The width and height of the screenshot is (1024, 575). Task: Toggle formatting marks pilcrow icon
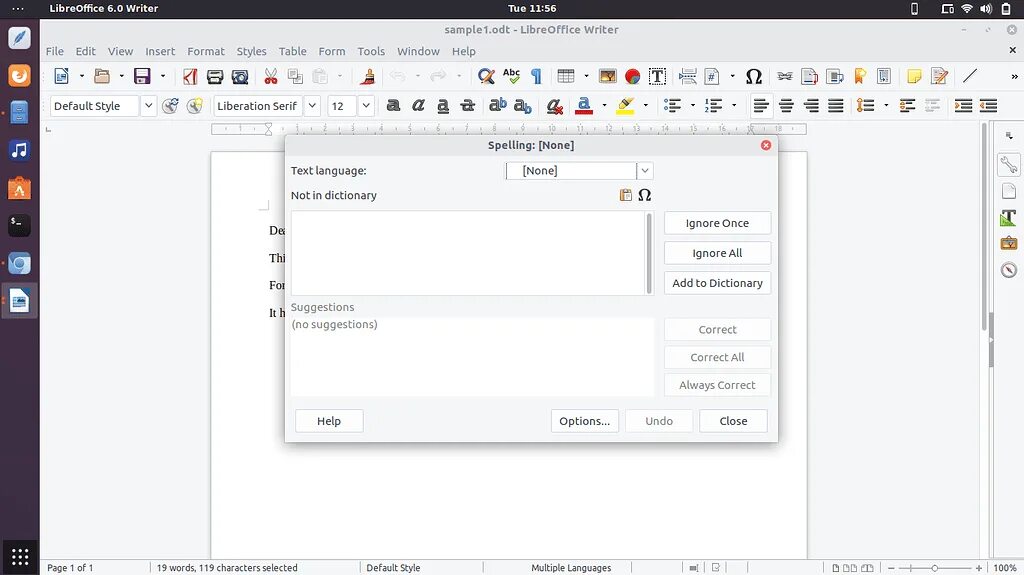coord(536,76)
